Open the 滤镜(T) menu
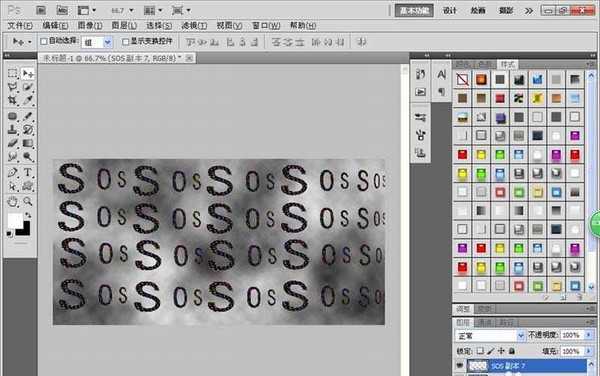 pyautogui.click(x=194, y=26)
